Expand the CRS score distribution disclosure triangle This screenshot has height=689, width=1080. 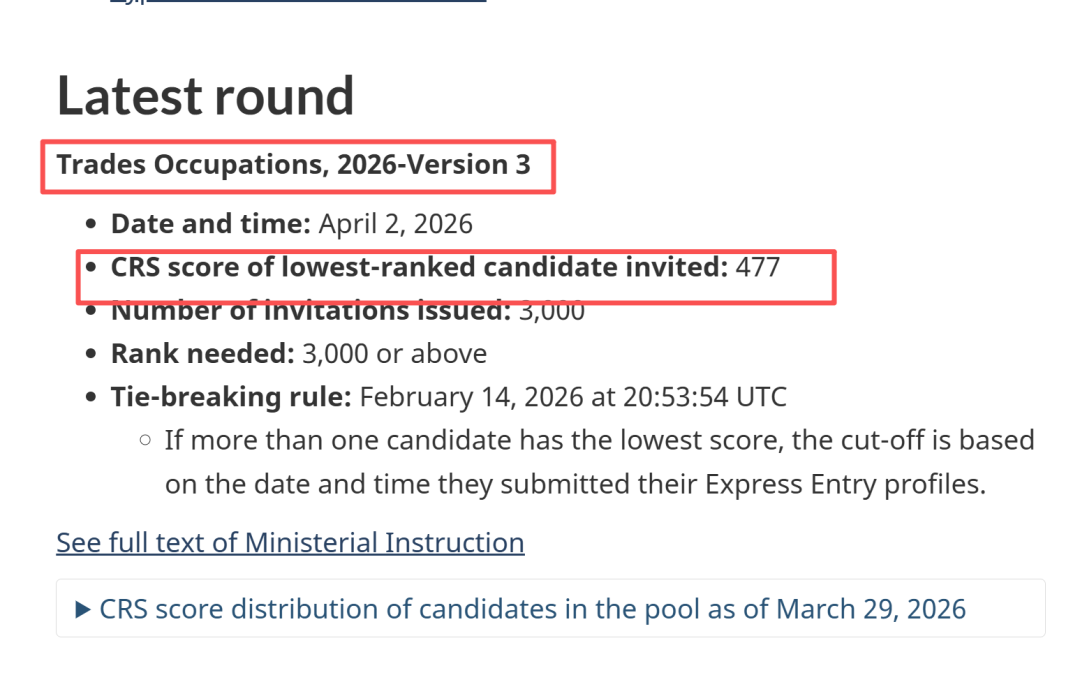[83, 609]
